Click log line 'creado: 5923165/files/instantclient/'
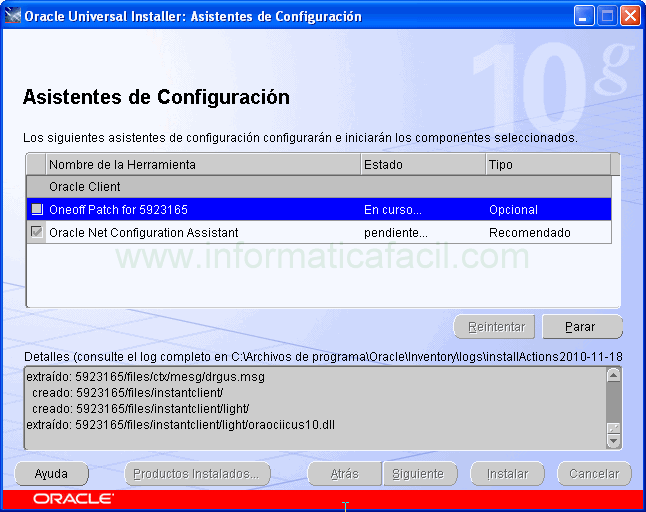The width and height of the screenshot is (646, 512). [x=128, y=393]
